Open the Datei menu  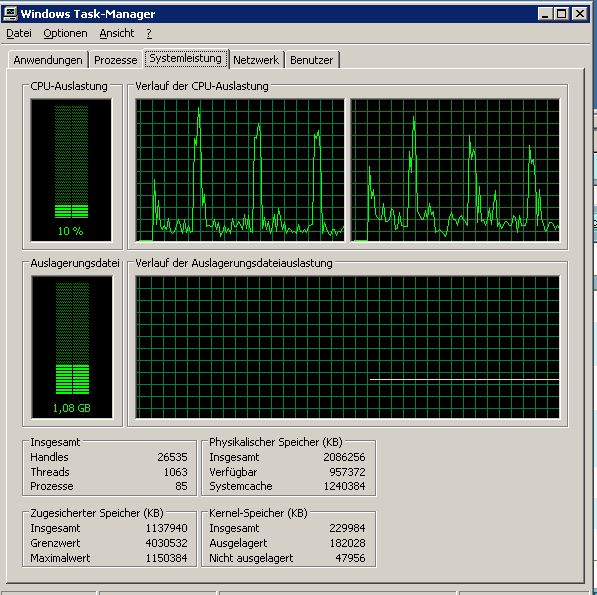pos(19,33)
